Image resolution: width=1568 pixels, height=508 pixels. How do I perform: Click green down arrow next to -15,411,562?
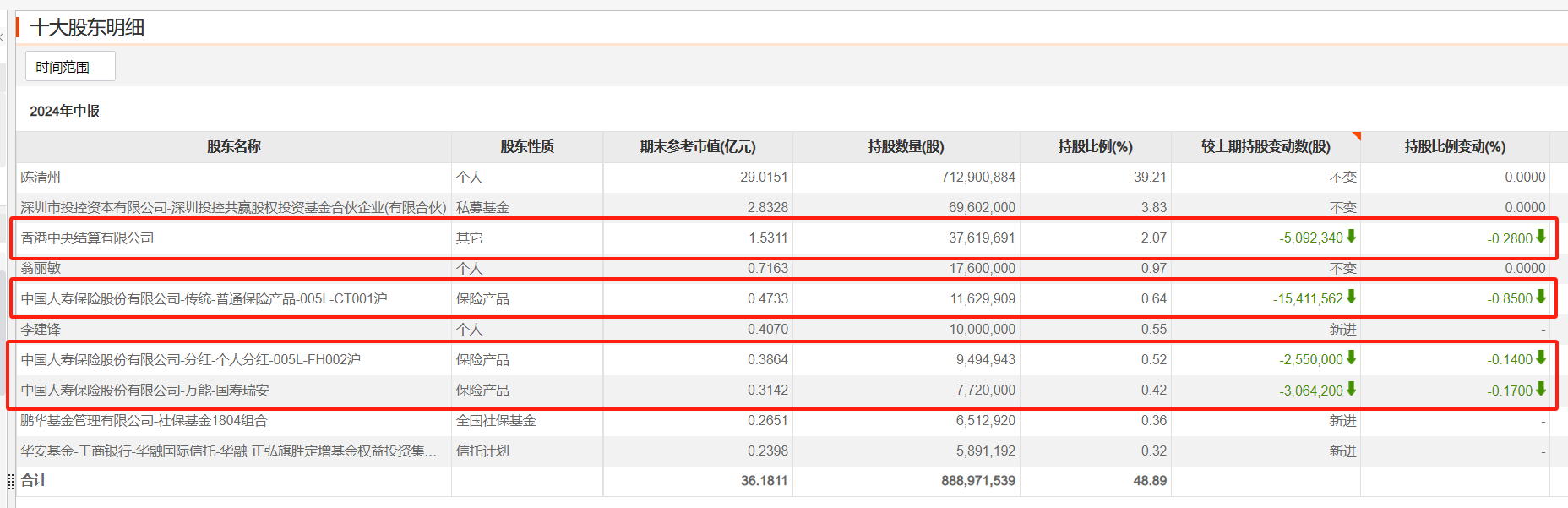tap(1351, 298)
